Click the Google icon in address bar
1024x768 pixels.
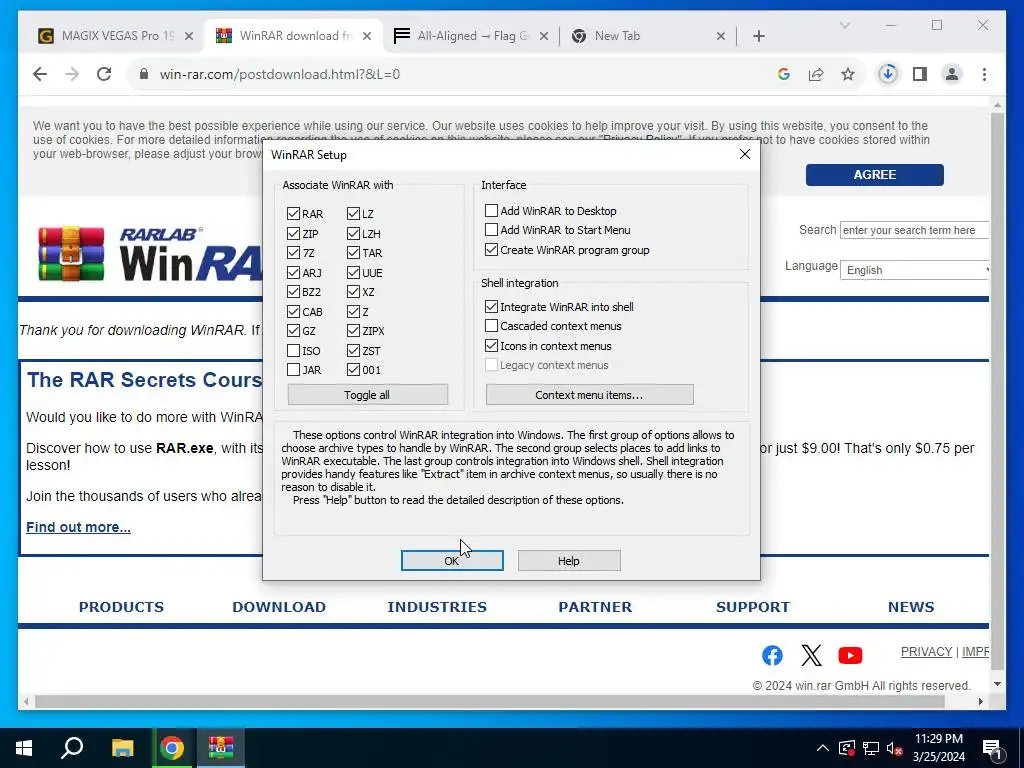coord(784,74)
